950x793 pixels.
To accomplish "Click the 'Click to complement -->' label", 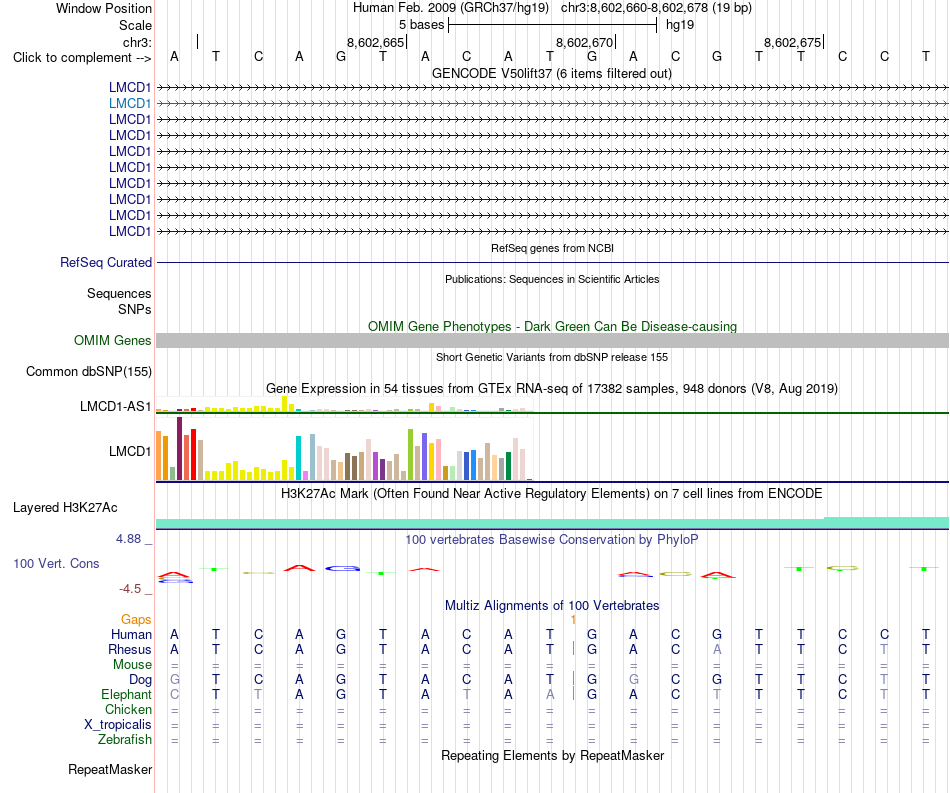I will 82,58.
